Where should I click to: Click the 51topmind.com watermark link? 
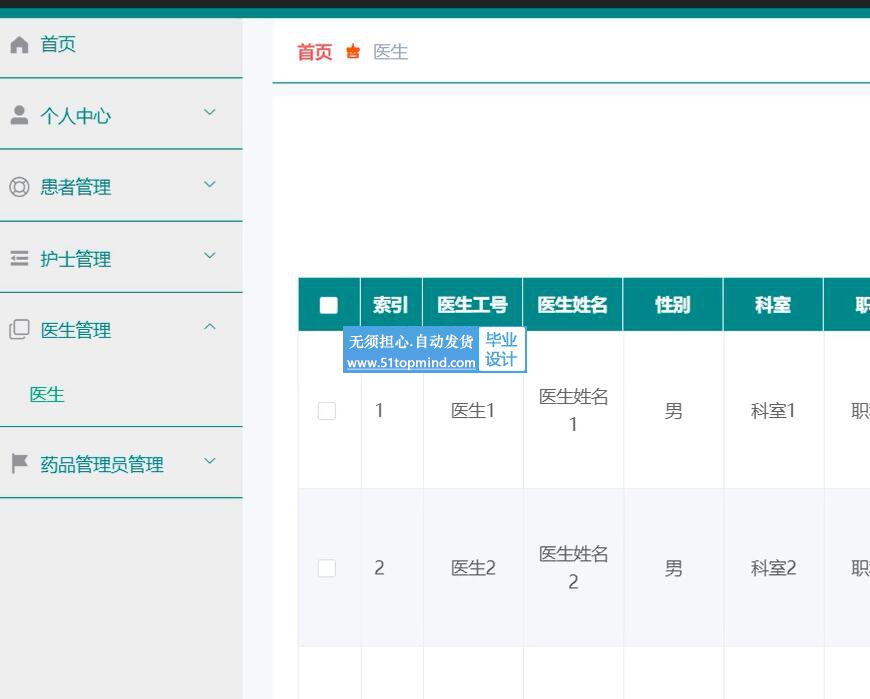tap(411, 362)
